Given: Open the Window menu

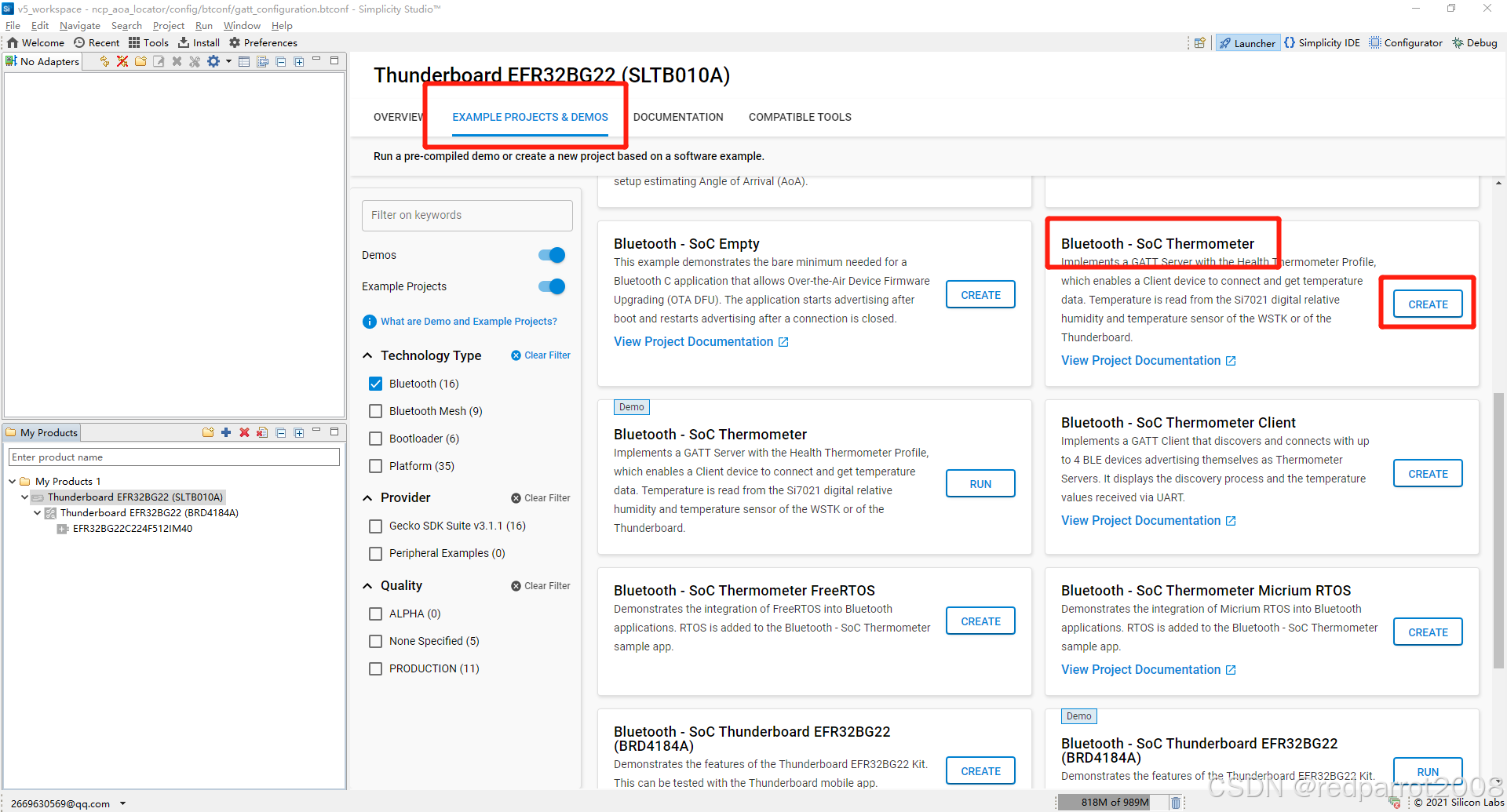Looking at the screenshot, I should [x=242, y=26].
